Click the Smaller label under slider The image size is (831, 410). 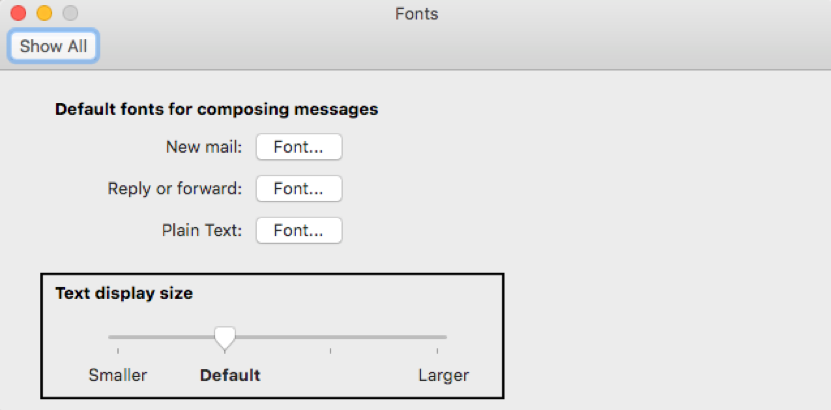(118, 376)
